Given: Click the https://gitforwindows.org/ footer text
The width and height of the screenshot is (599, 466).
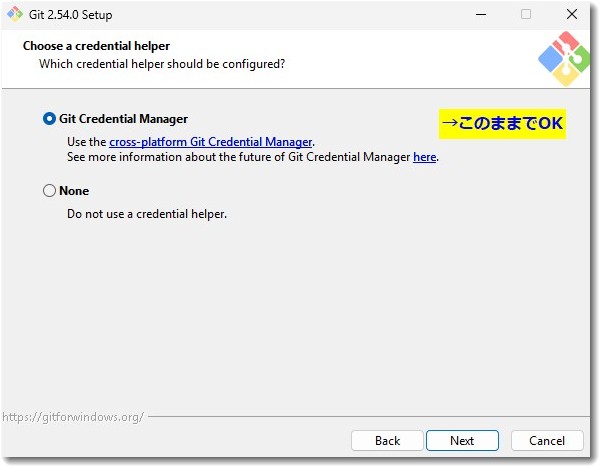Looking at the screenshot, I should click(73, 417).
